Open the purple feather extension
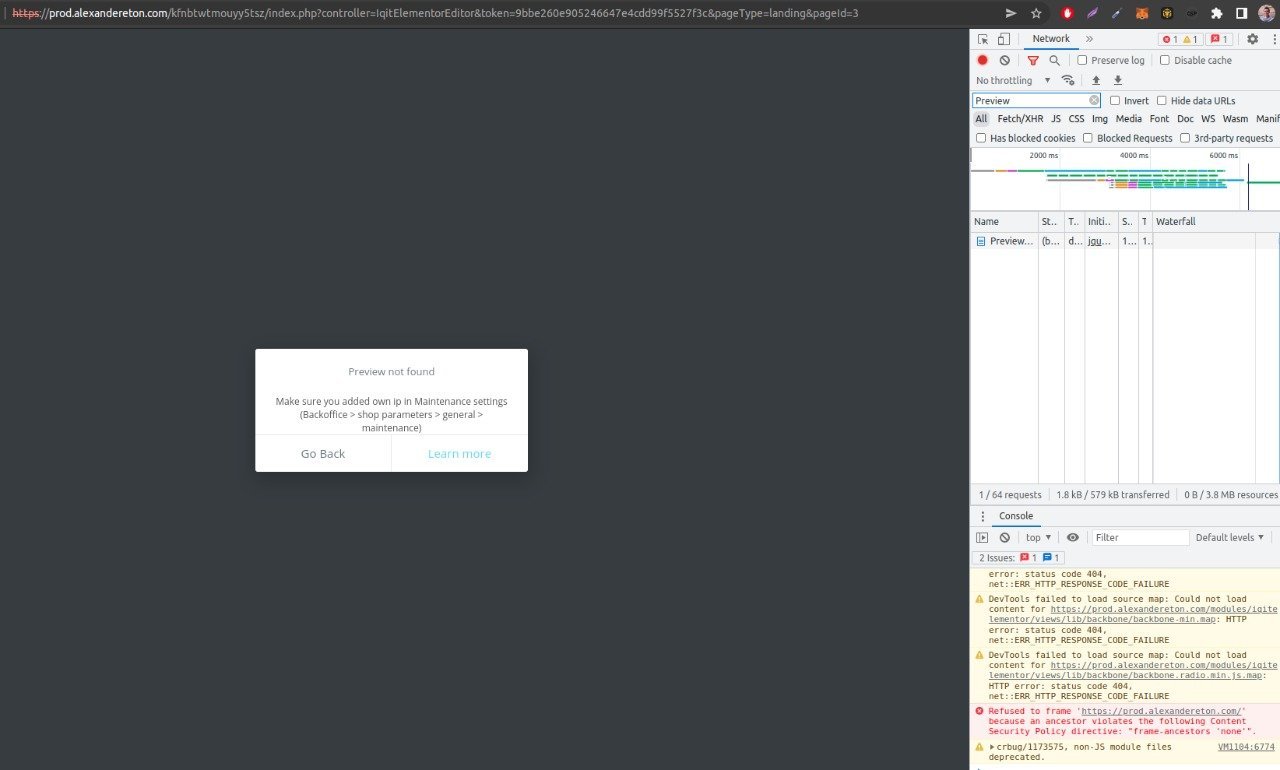Image resolution: width=1280 pixels, height=770 pixels. coord(1093,13)
